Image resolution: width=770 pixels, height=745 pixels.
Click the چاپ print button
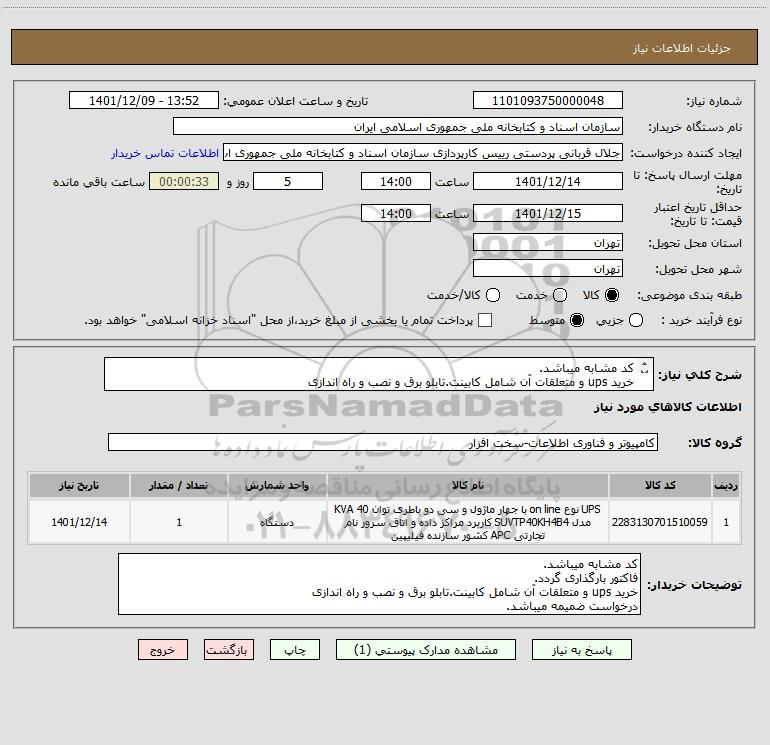pyautogui.click(x=295, y=650)
